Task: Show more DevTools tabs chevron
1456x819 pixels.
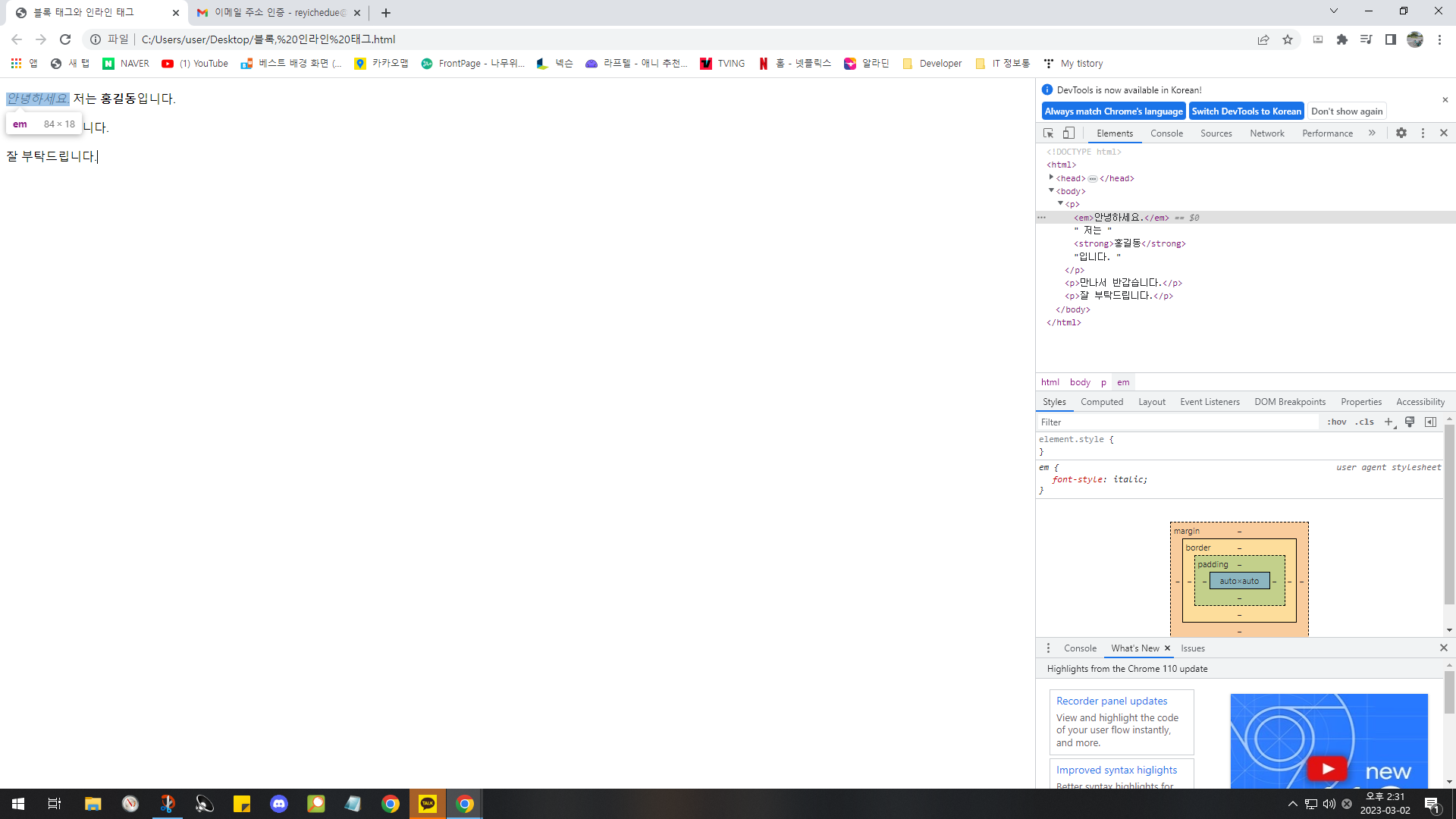Action: (x=1372, y=133)
